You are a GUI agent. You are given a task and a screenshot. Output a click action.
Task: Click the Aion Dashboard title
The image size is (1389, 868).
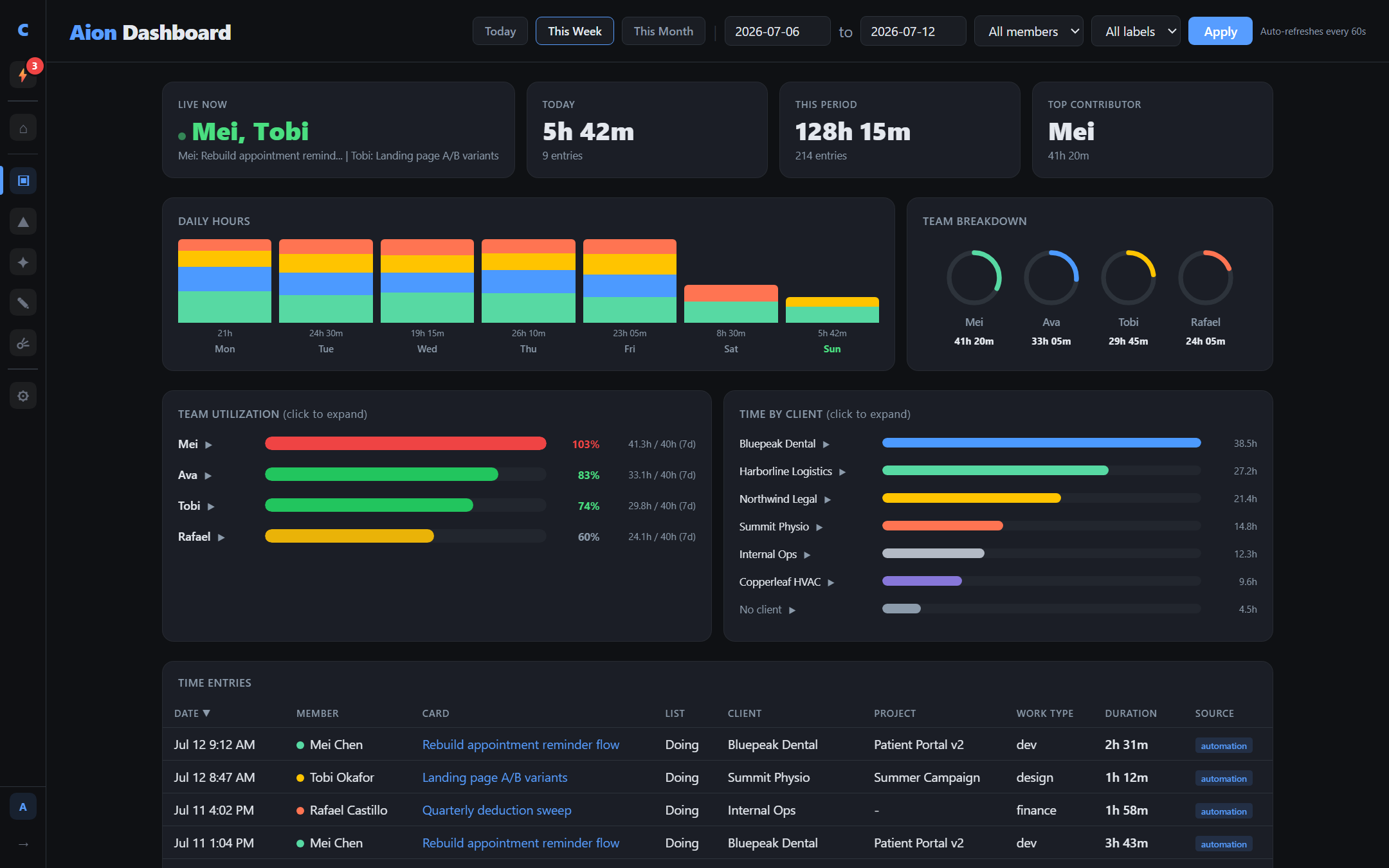click(150, 32)
